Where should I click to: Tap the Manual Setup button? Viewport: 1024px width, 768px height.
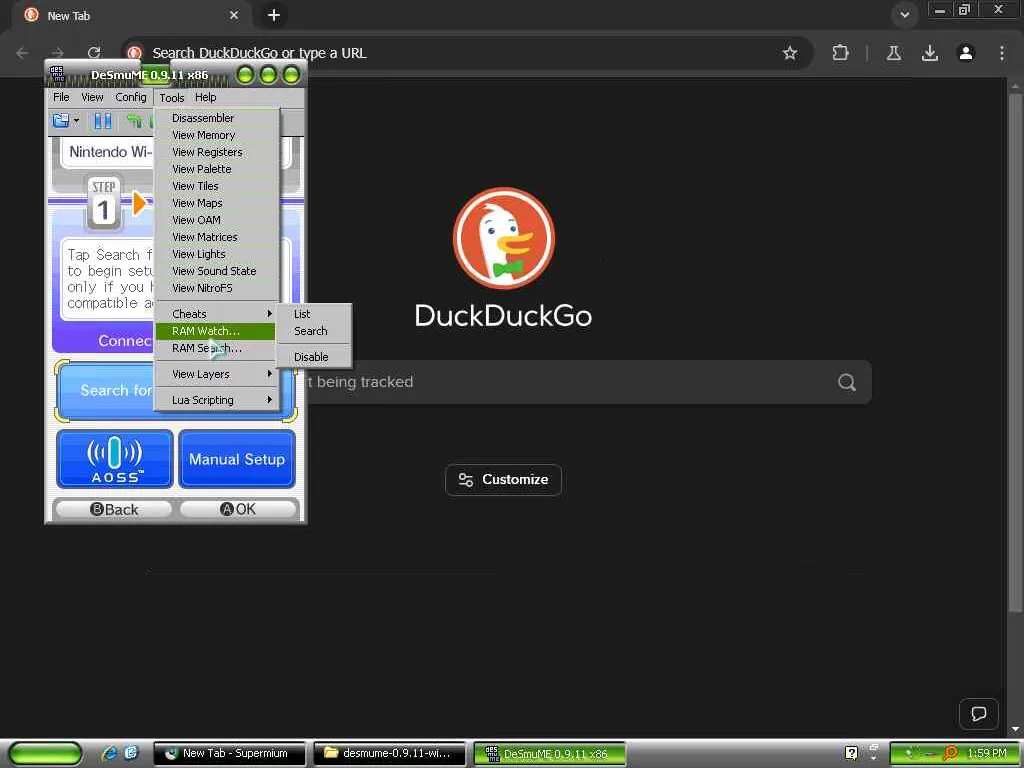pyautogui.click(x=237, y=459)
